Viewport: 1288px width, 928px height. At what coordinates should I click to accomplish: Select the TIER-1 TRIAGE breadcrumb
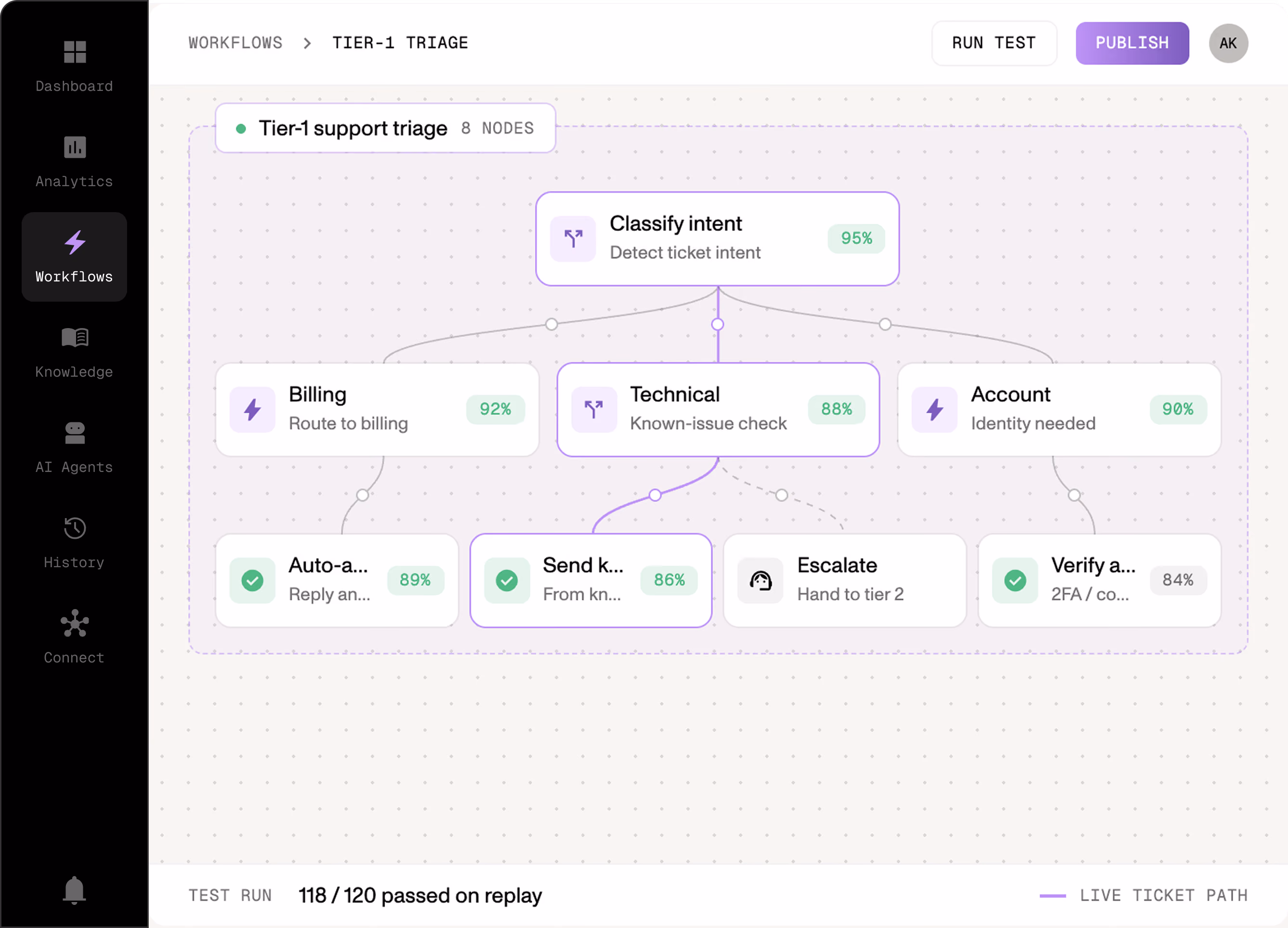click(x=400, y=43)
